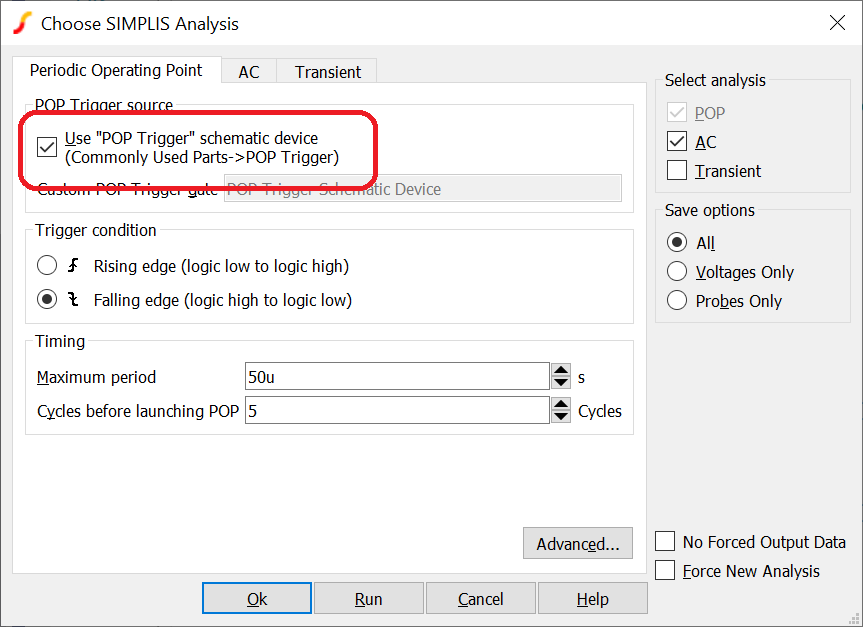Toggle the AC analysis checkbox

pyautogui.click(x=677, y=142)
